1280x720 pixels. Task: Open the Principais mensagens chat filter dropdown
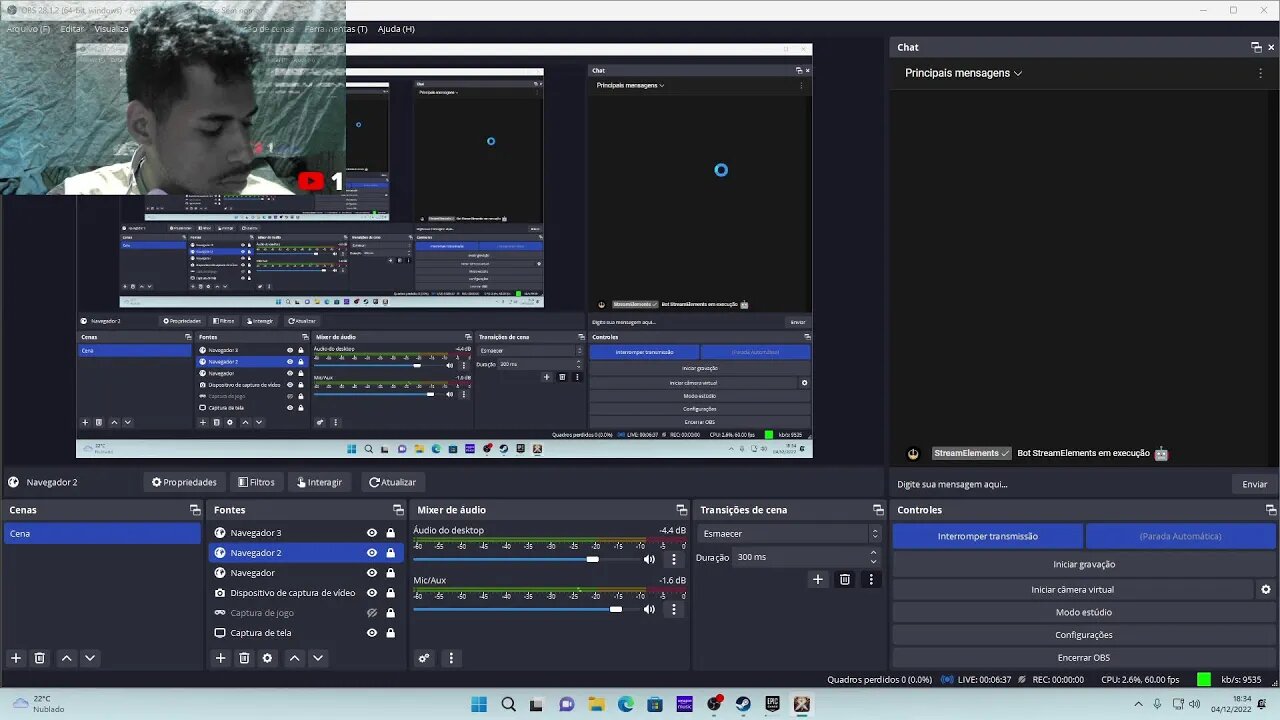pyautogui.click(x=963, y=73)
